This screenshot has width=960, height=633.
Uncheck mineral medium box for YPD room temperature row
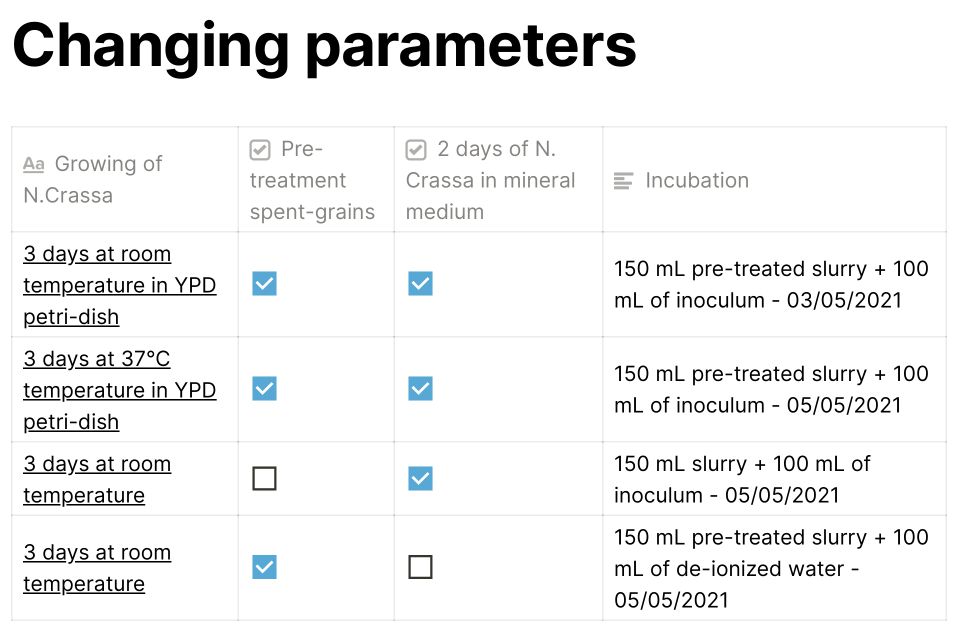click(420, 284)
